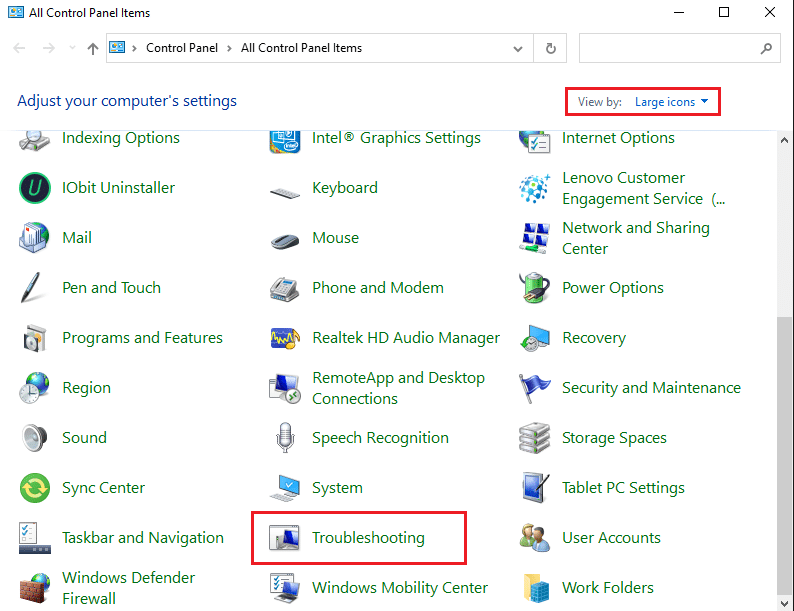Click the Refresh button beside address bar
Screen dimensions: 794x611
550,48
